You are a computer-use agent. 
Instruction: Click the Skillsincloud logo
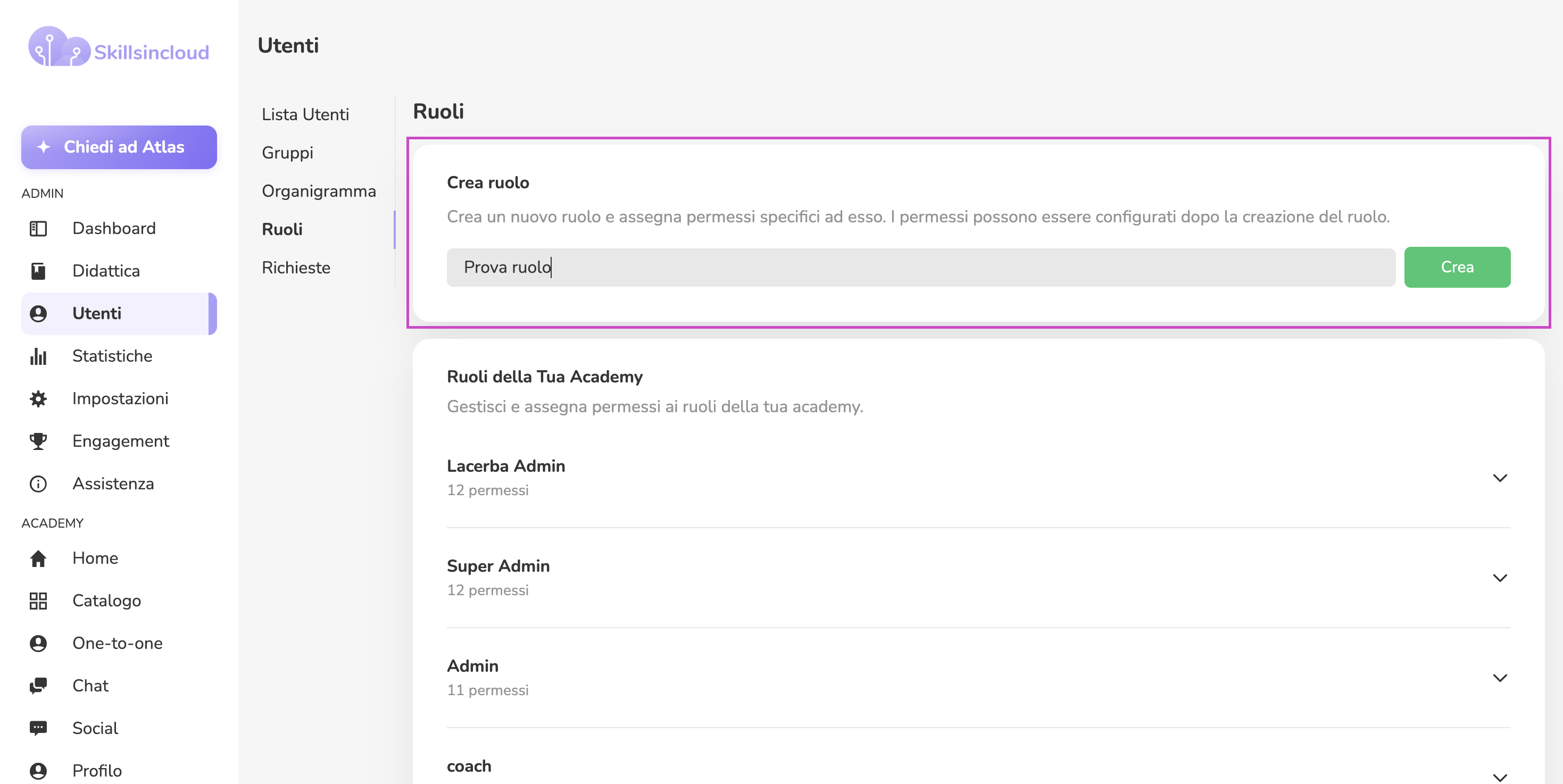[x=118, y=47]
